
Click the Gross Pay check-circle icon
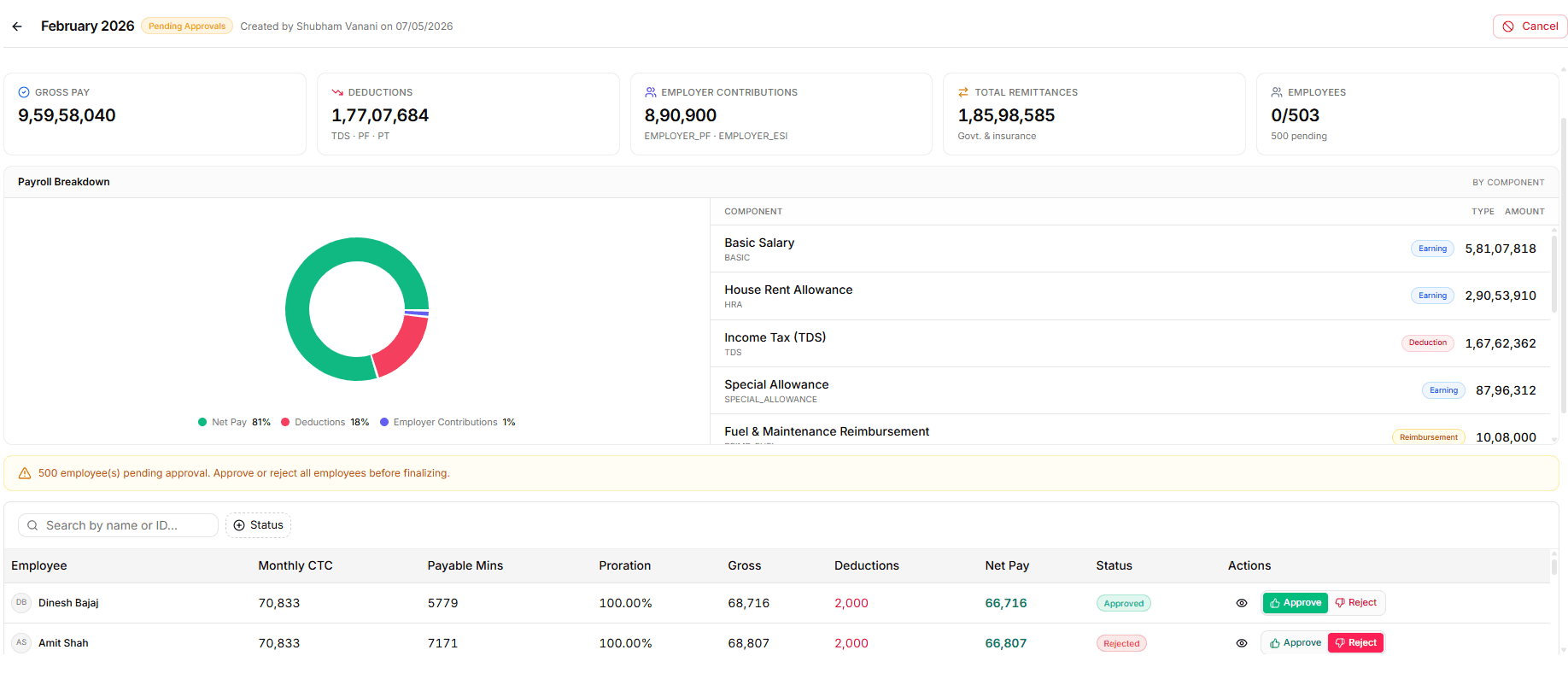pyautogui.click(x=24, y=92)
